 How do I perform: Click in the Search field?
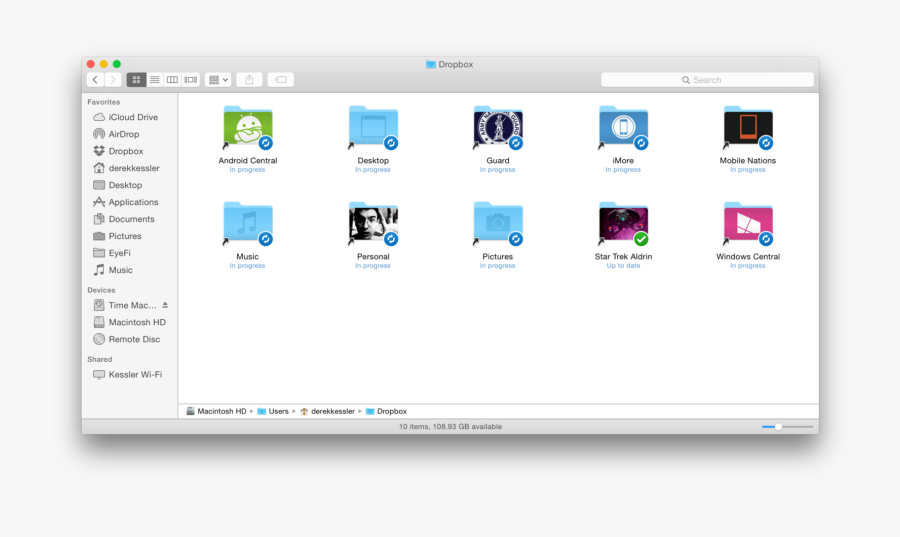[x=707, y=80]
